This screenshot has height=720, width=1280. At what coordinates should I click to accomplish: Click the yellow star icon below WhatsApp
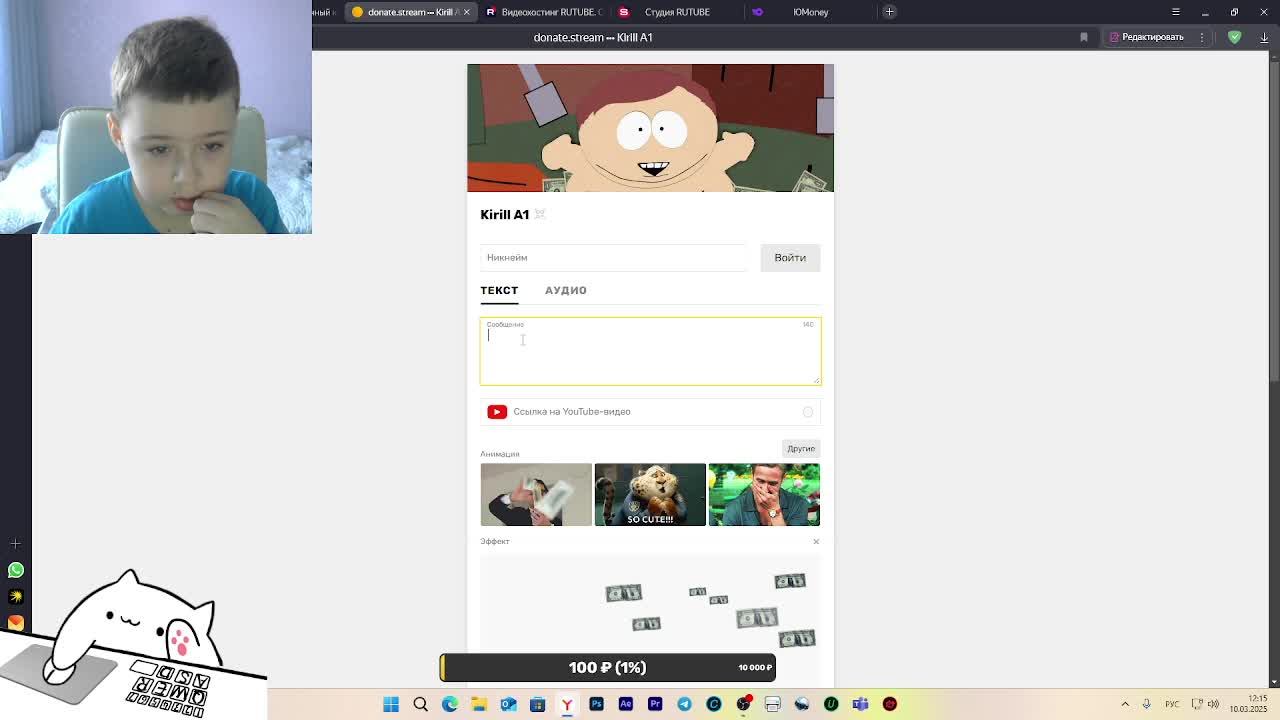(15, 597)
